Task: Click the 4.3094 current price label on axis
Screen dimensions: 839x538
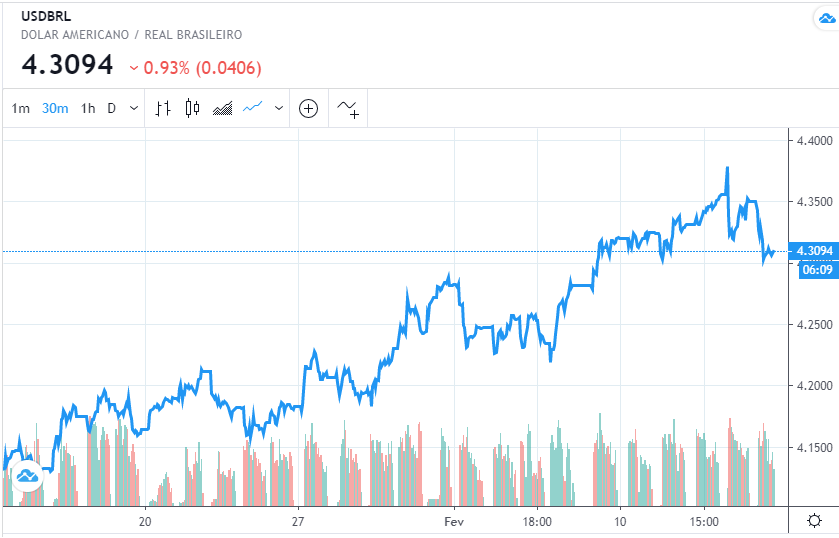Action: coord(814,250)
